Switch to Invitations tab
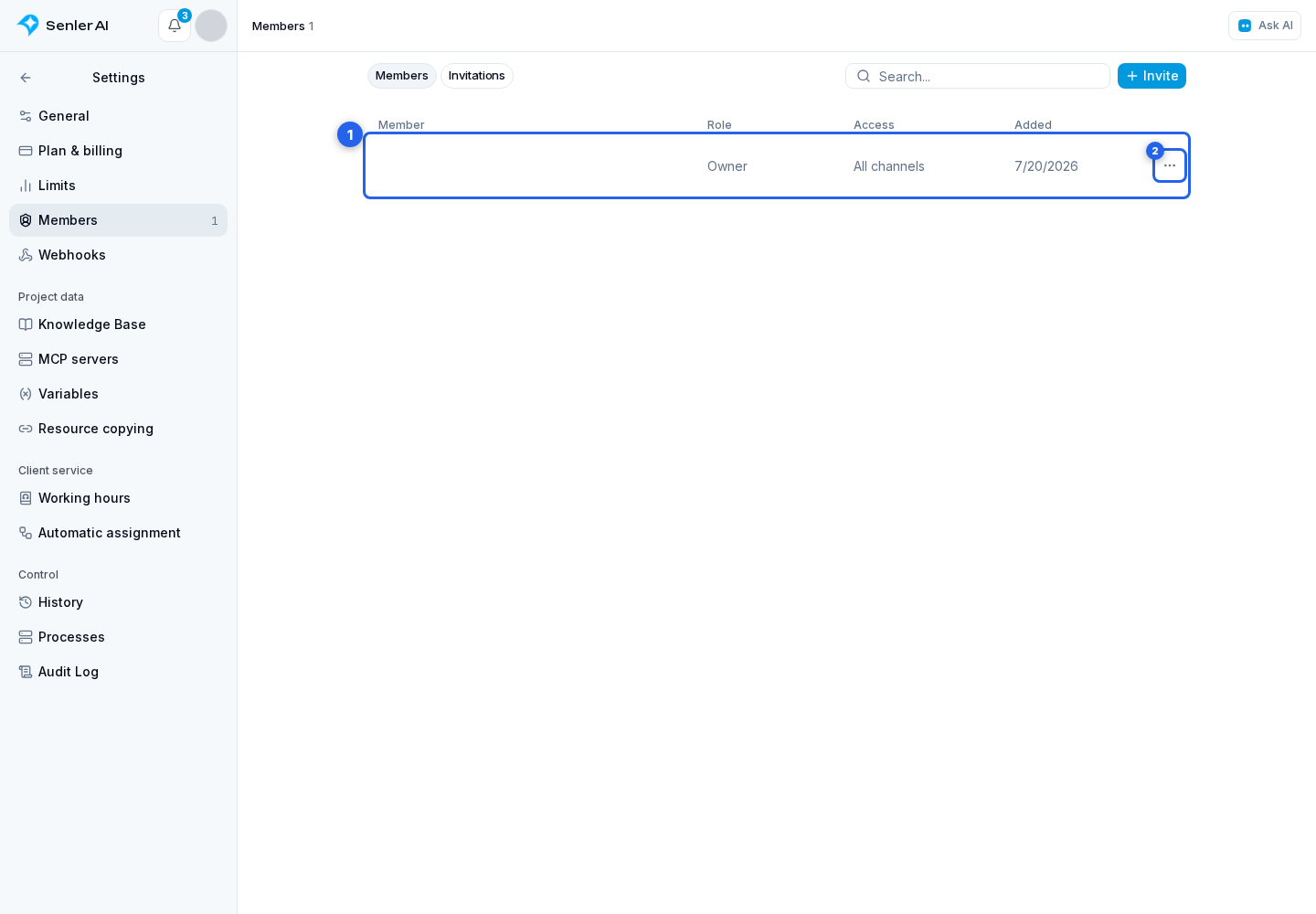Viewport: 1316px width, 914px height. 477,76
